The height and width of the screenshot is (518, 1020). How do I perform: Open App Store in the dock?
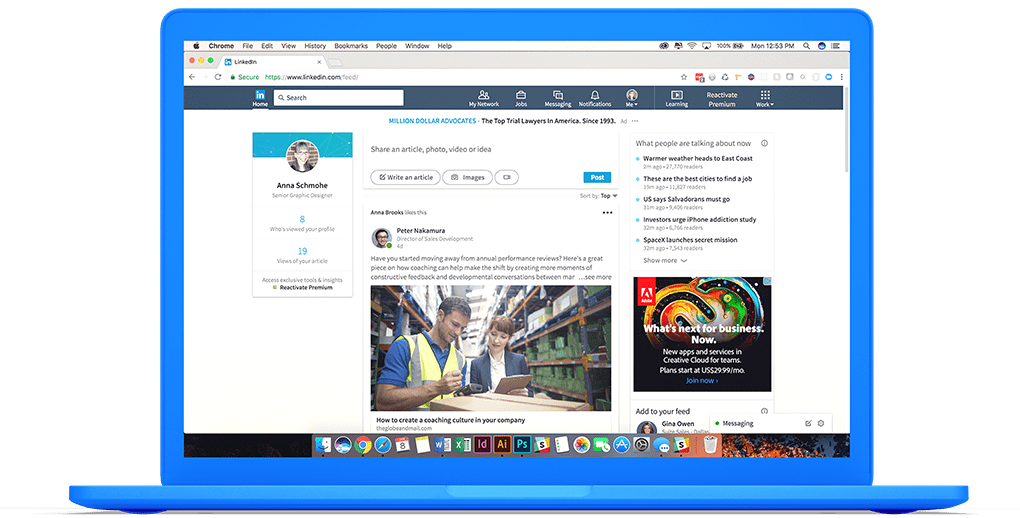tap(621, 444)
